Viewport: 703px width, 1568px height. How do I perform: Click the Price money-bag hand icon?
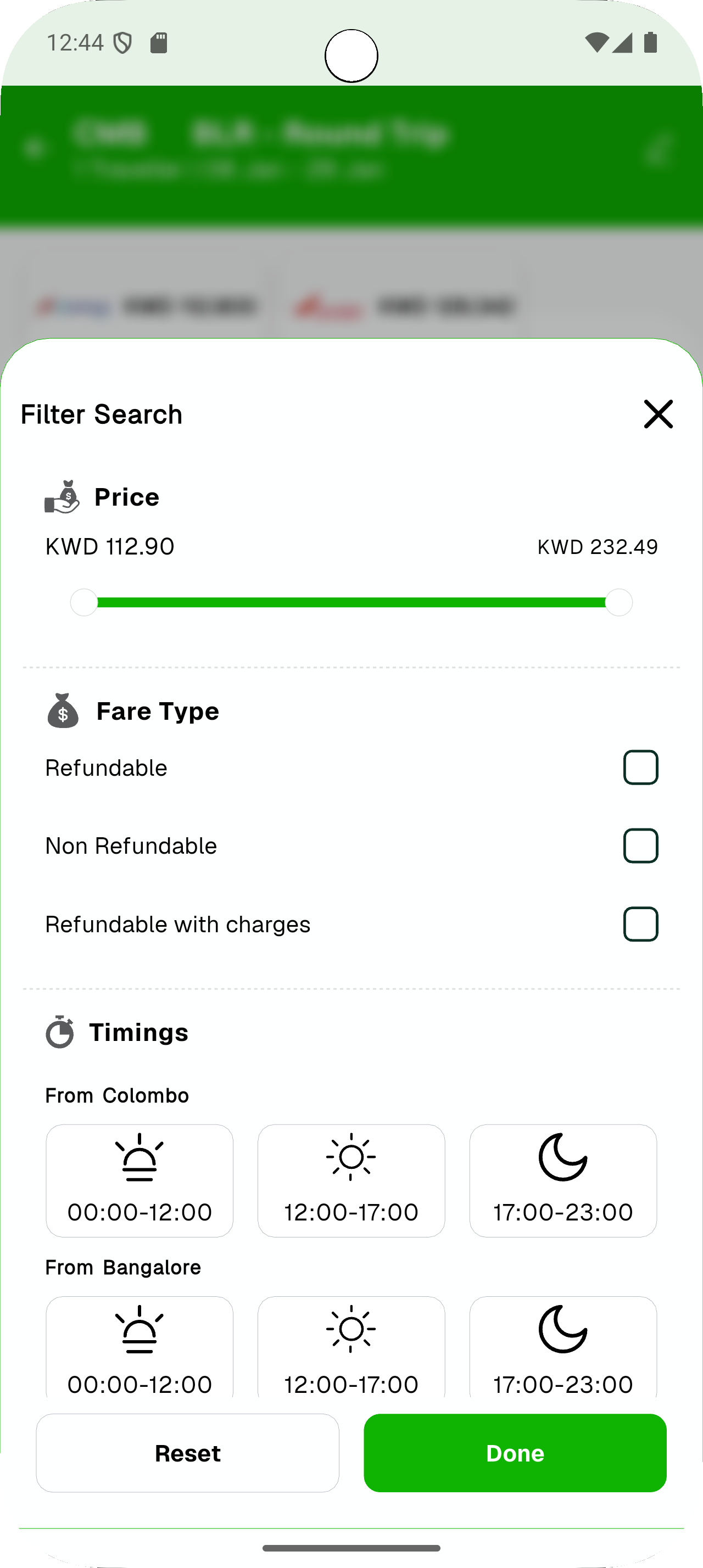(x=62, y=497)
